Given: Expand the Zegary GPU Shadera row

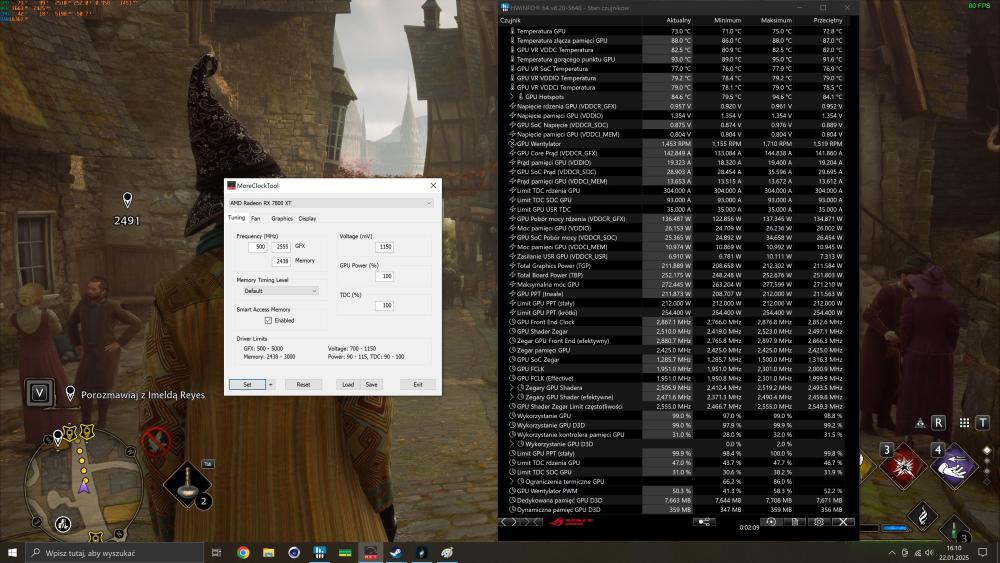Looking at the screenshot, I should point(512,387).
